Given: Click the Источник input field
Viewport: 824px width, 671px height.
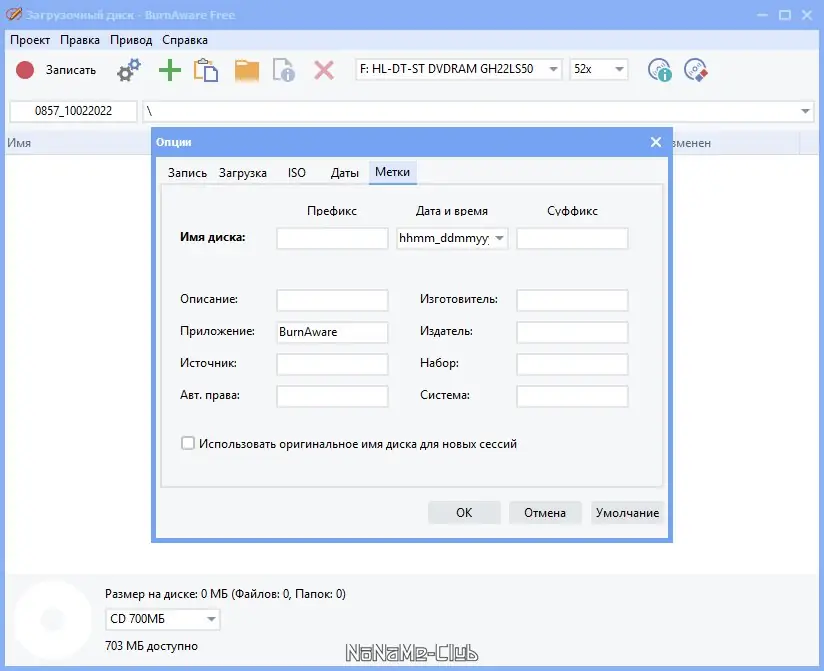Looking at the screenshot, I should pyautogui.click(x=332, y=364).
